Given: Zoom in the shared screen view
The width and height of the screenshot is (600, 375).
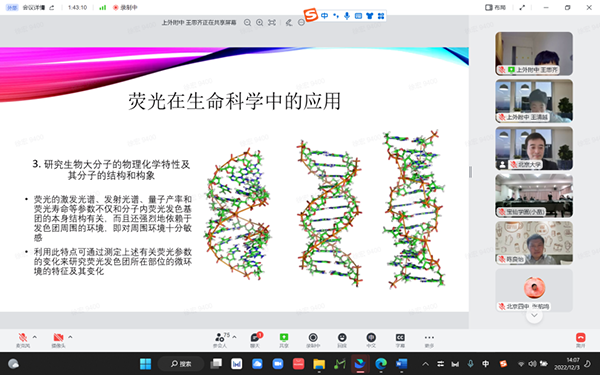Looking at the screenshot, I should point(259,23).
